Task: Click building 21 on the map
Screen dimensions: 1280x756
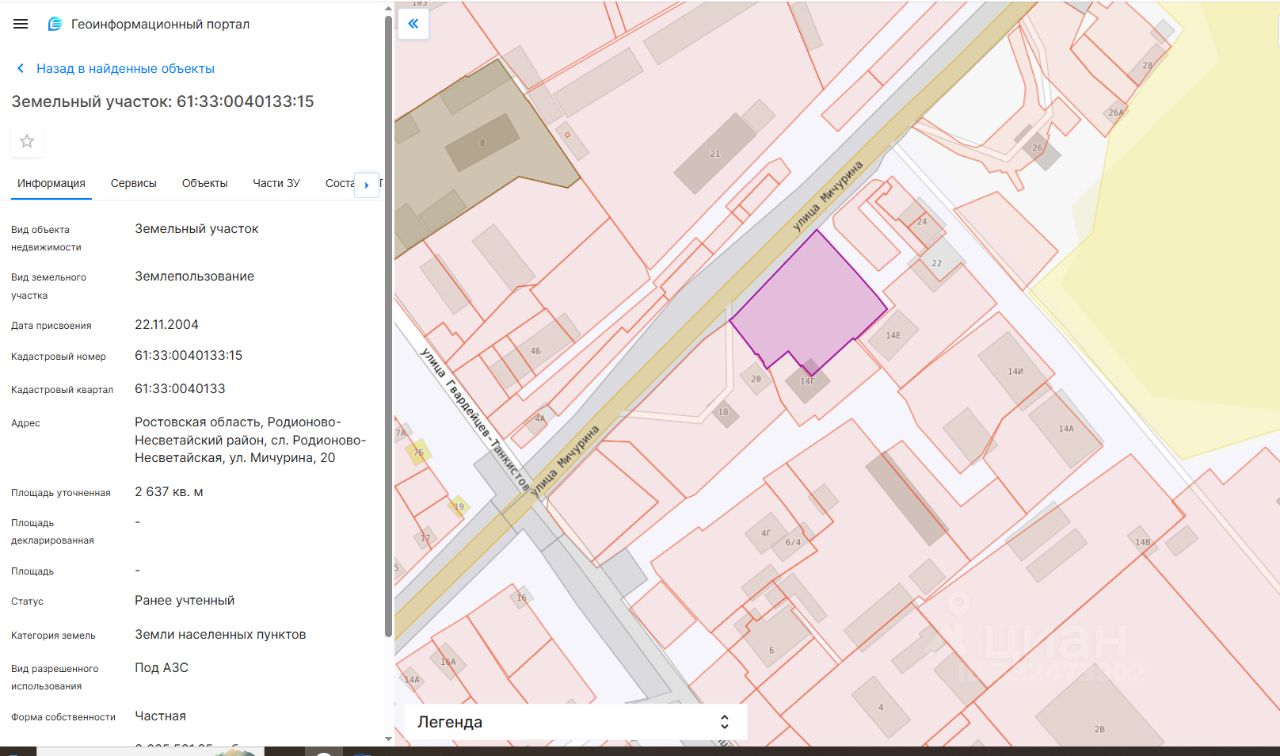Action: click(714, 153)
